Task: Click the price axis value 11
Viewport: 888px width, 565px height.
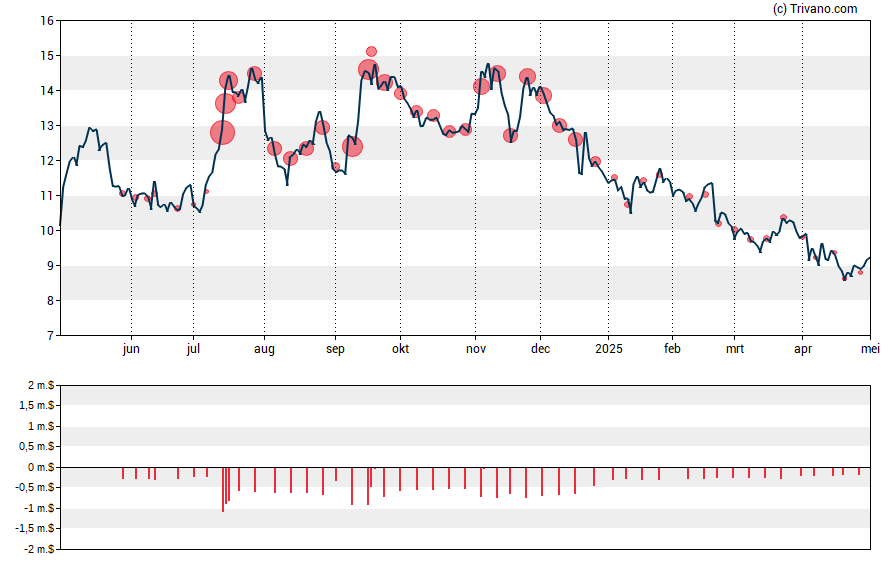Action: [47, 196]
